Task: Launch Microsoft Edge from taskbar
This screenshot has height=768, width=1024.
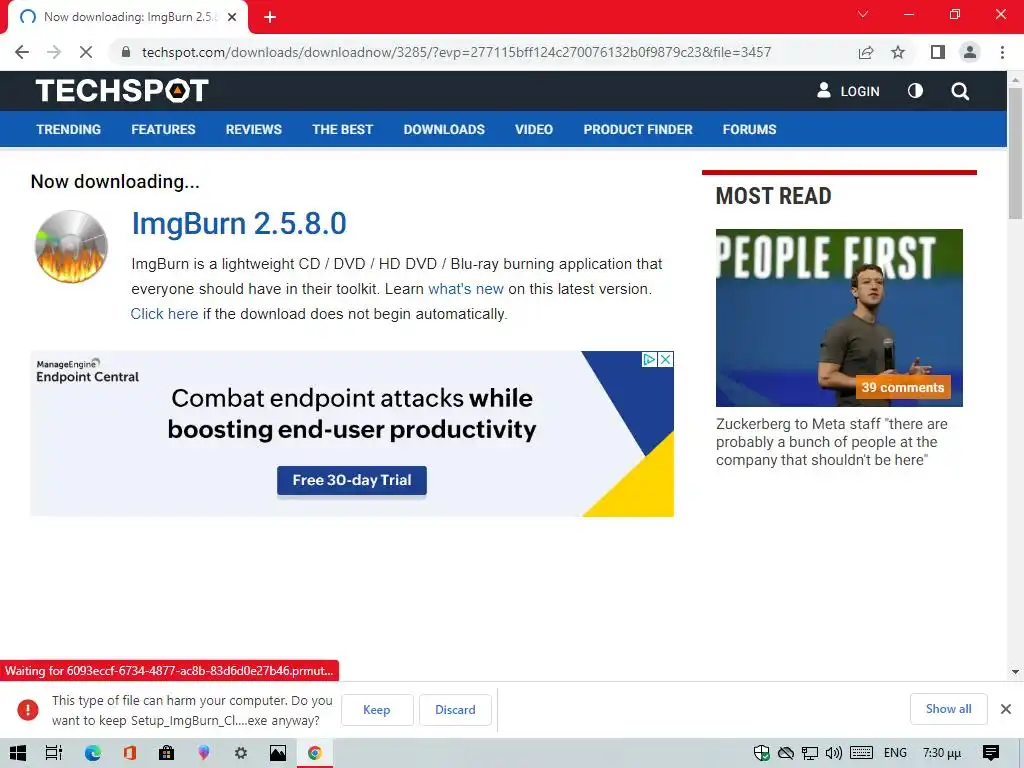Action: coord(93,753)
